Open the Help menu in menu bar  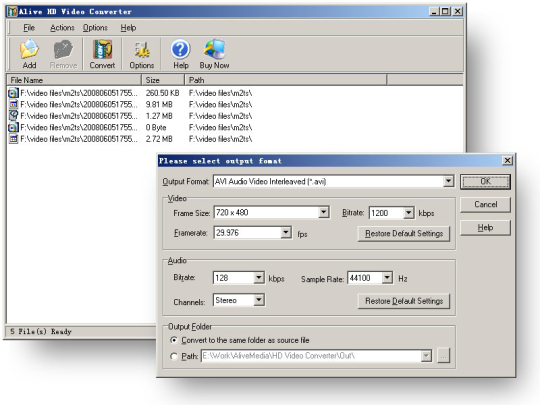click(x=128, y=28)
